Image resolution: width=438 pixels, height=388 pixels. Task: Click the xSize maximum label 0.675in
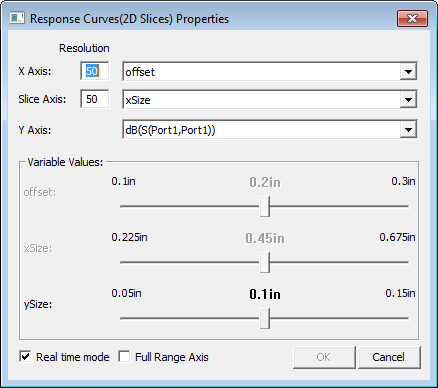(x=397, y=237)
